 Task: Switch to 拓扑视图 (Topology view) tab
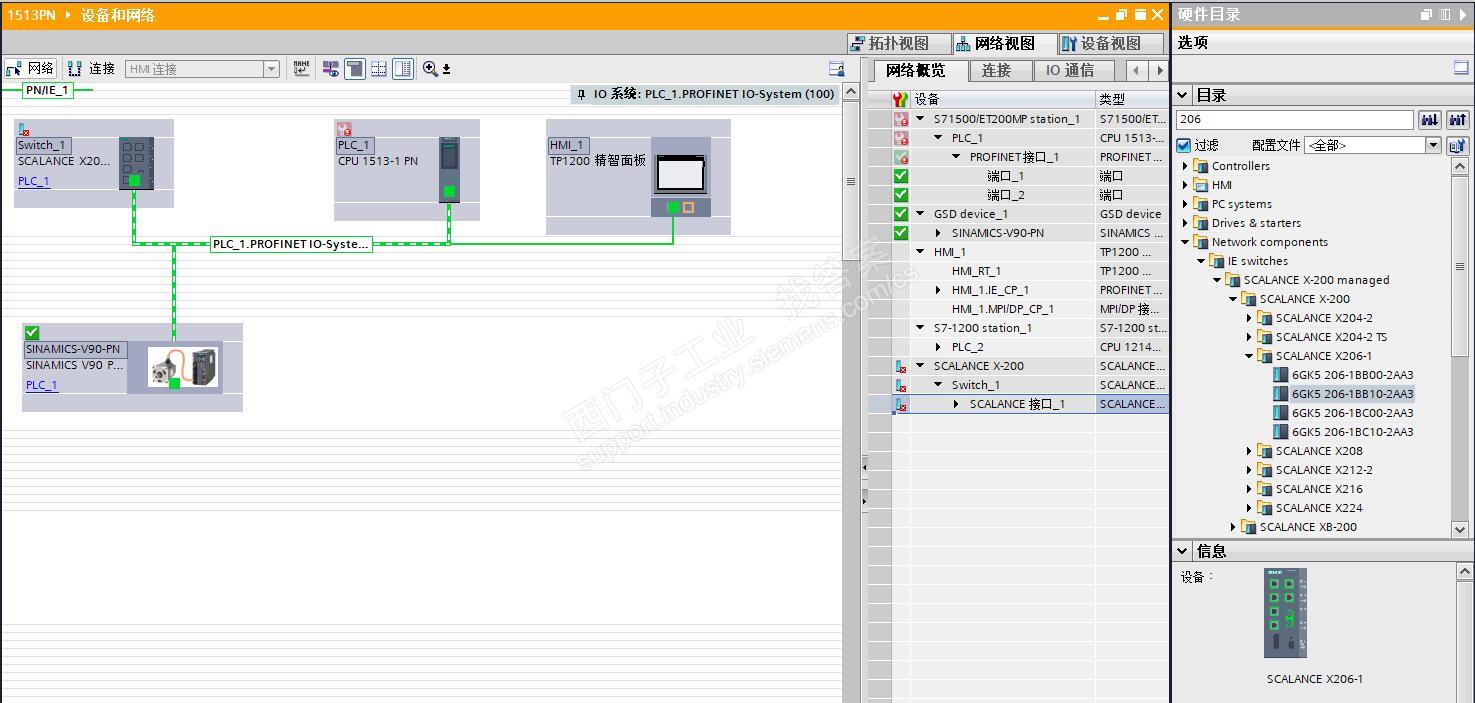(x=897, y=43)
